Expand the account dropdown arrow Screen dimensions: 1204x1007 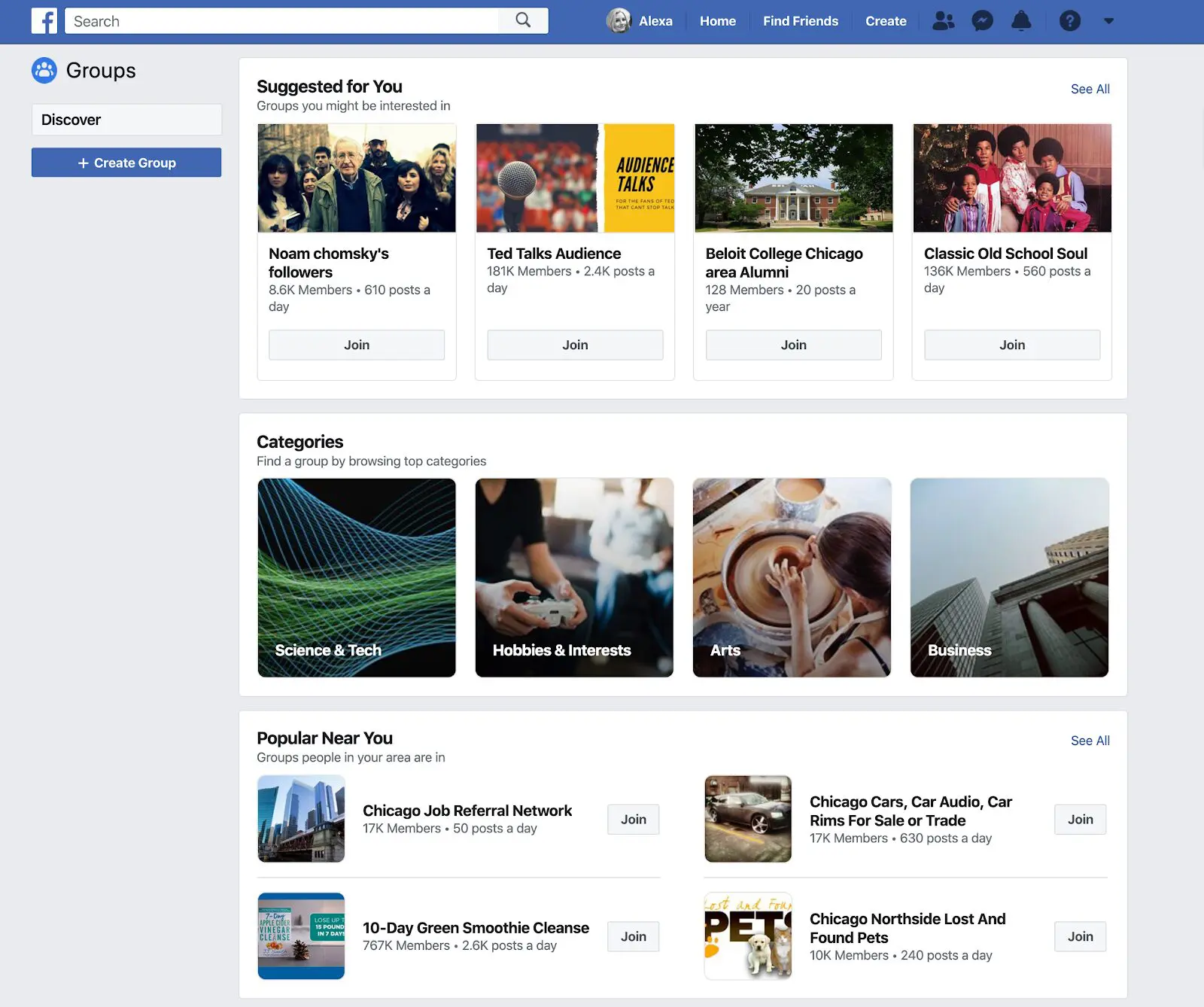coord(1108,21)
